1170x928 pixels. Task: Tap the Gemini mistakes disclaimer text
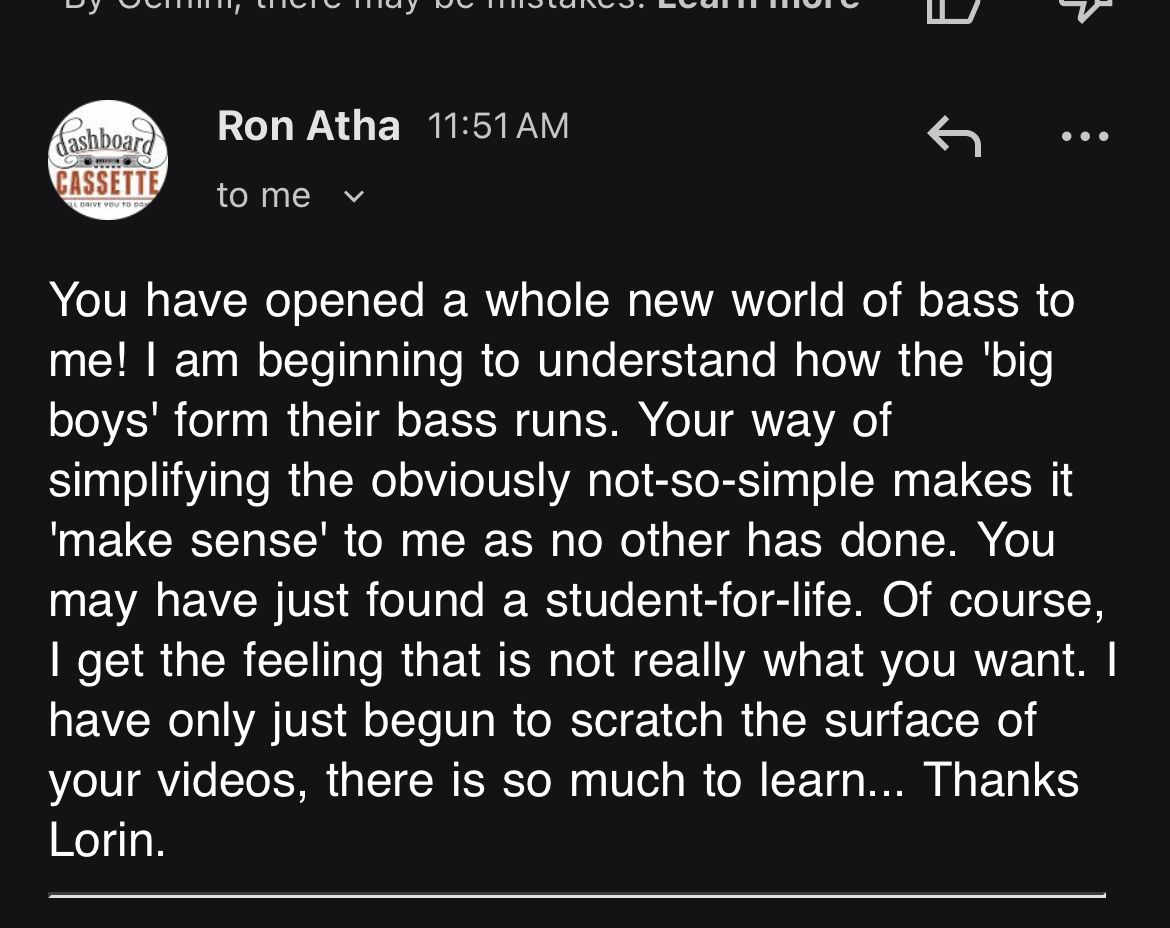[x=350, y=5]
